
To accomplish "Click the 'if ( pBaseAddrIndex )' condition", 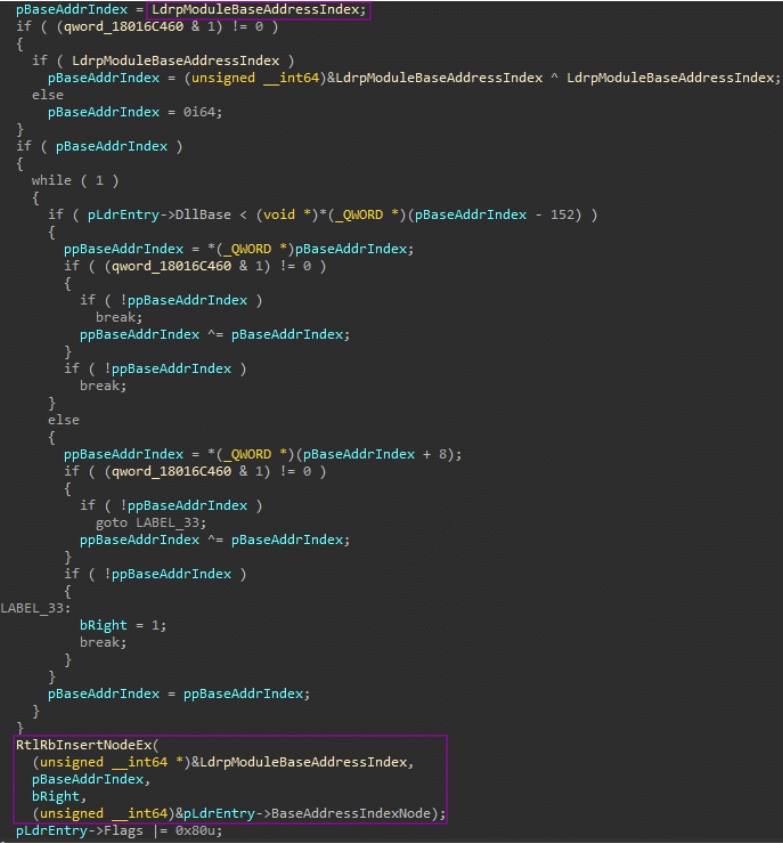I will pos(99,146).
